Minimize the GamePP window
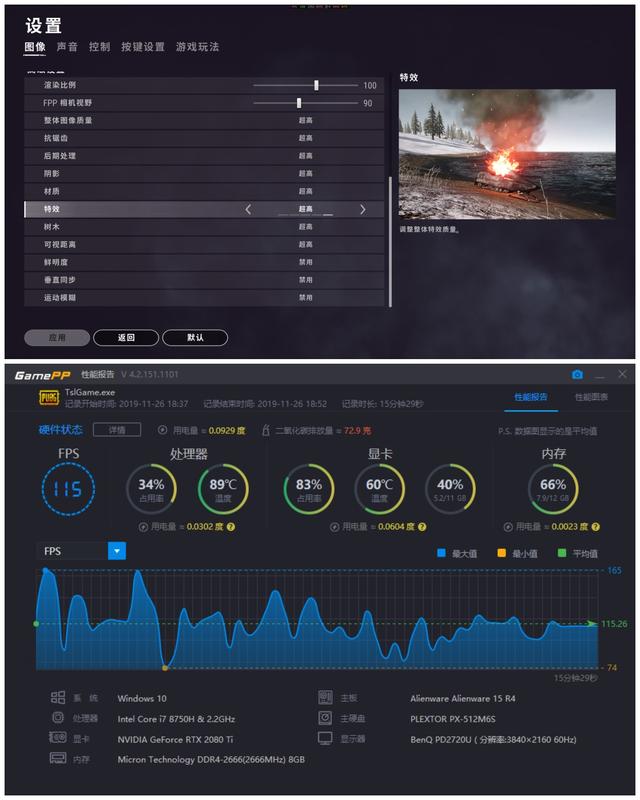This screenshot has height=800, width=640. click(x=600, y=376)
